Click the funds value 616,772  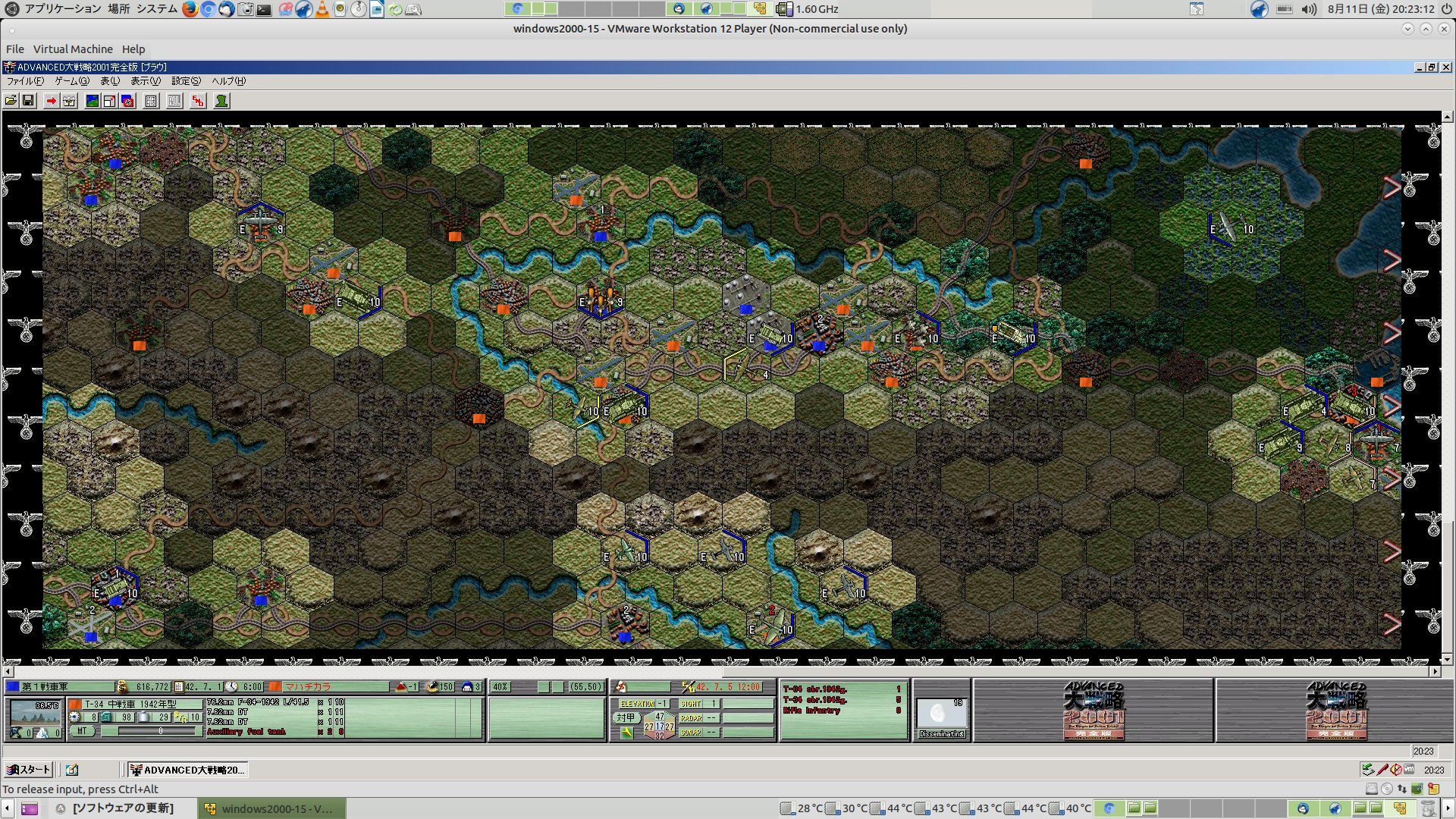(x=152, y=687)
